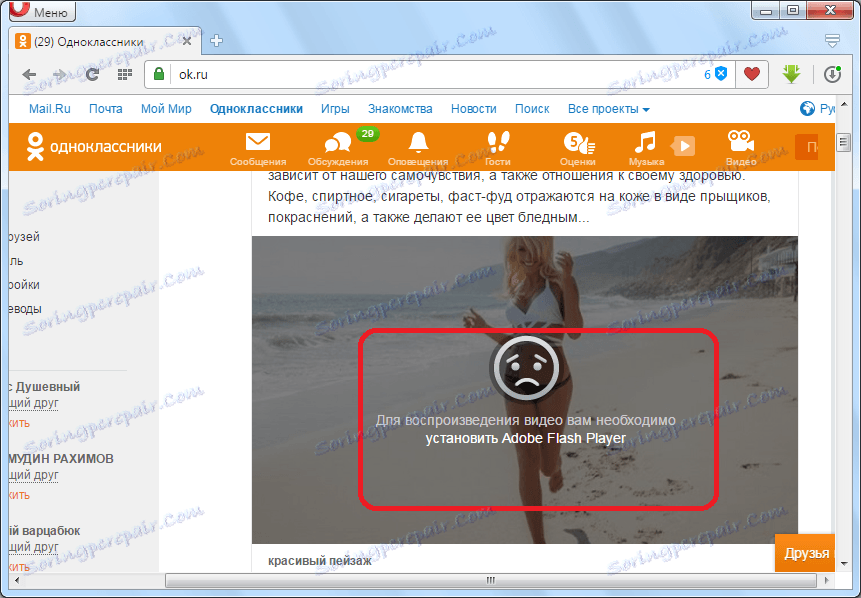Open the Душевный friend name
The width and height of the screenshot is (861, 598).
pos(45,387)
